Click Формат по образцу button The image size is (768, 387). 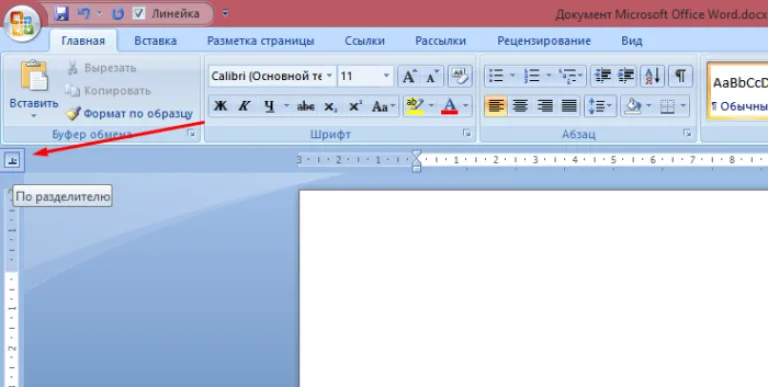[x=130, y=114]
